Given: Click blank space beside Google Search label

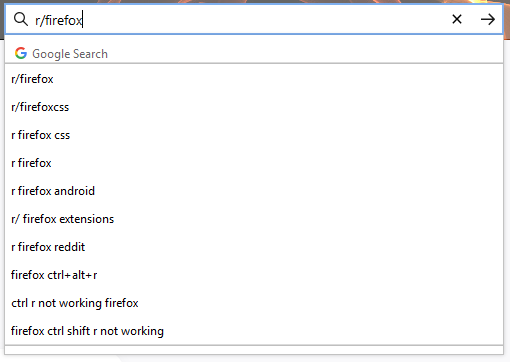Looking at the screenshot, I should pyautogui.click(x=305, y=54).
